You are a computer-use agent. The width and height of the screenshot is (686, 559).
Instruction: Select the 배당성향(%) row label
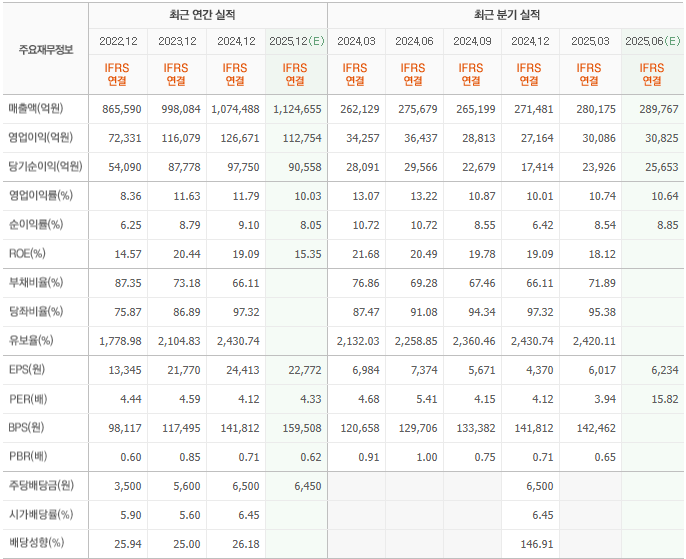[36, 543]
